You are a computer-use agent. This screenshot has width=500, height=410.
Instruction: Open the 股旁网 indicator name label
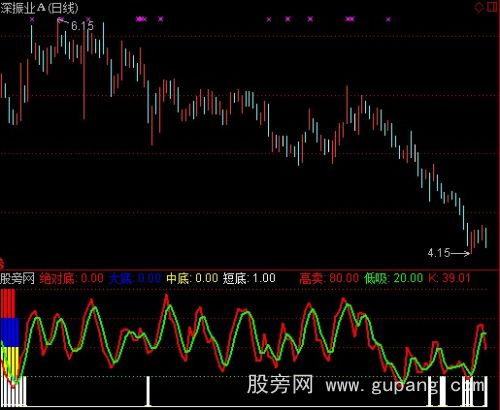(x=17, y=278)
